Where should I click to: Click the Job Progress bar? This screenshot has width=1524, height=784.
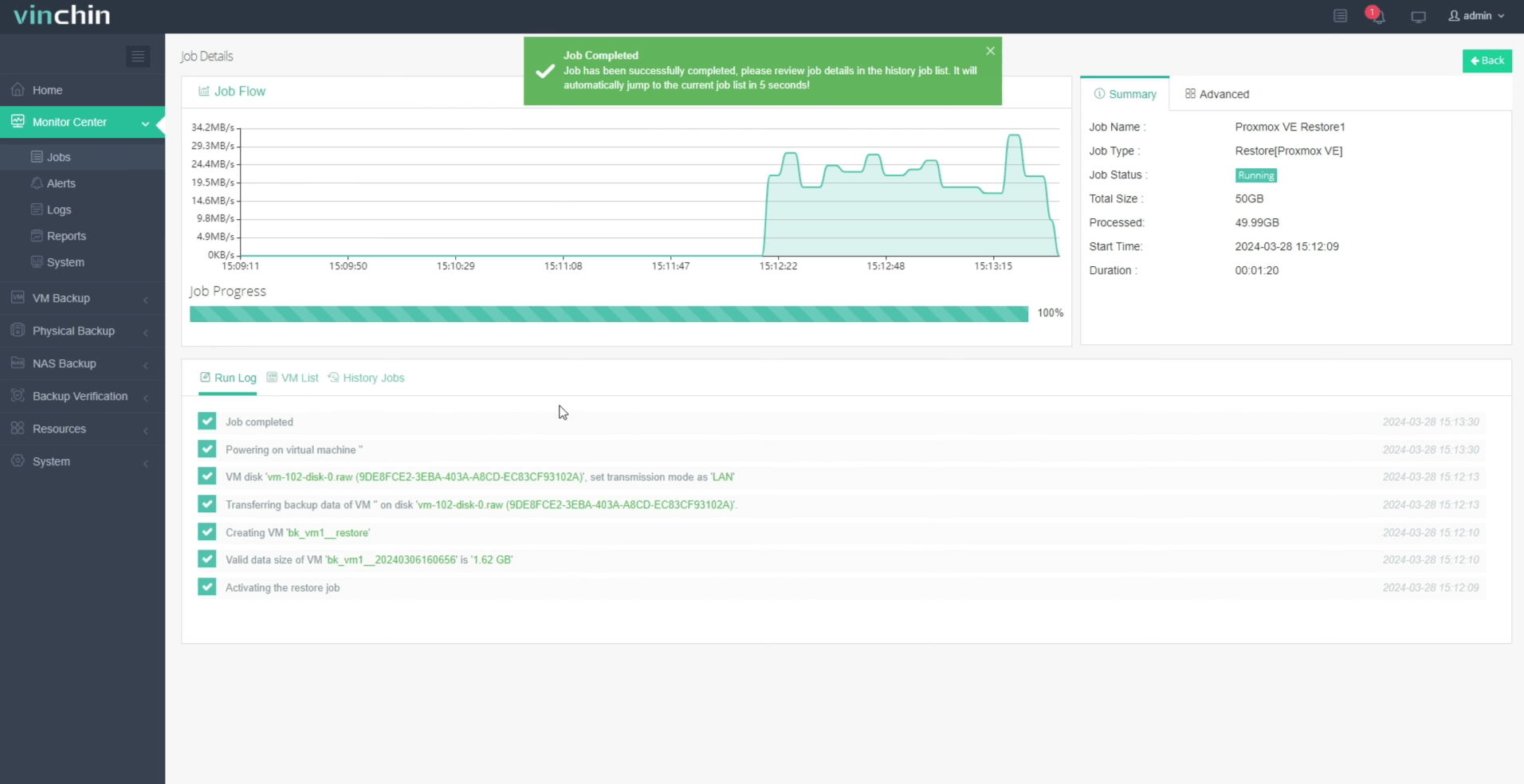[609, 314]
